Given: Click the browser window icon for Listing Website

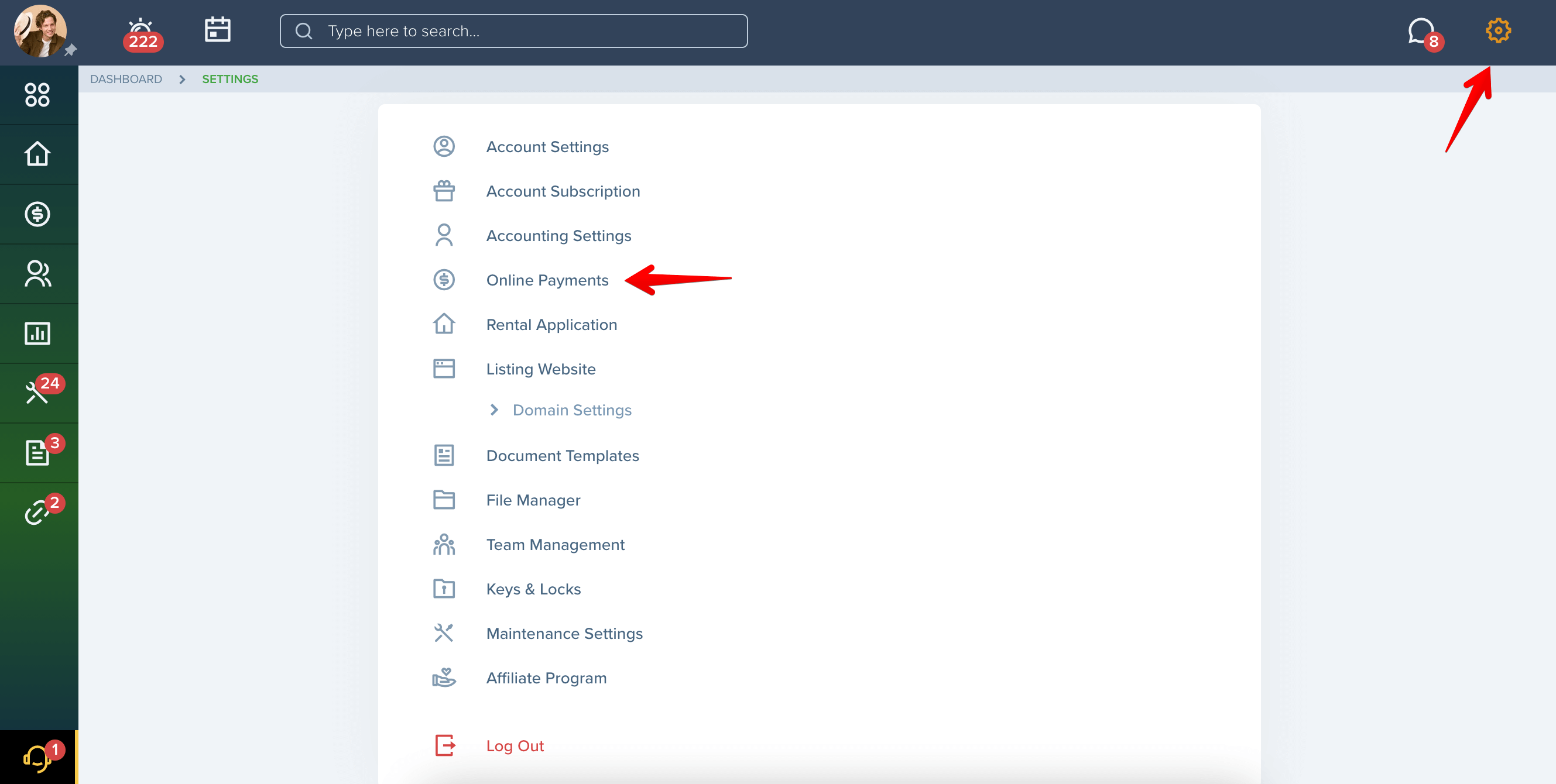Looking at the screenshot, I should coord(444,368).
